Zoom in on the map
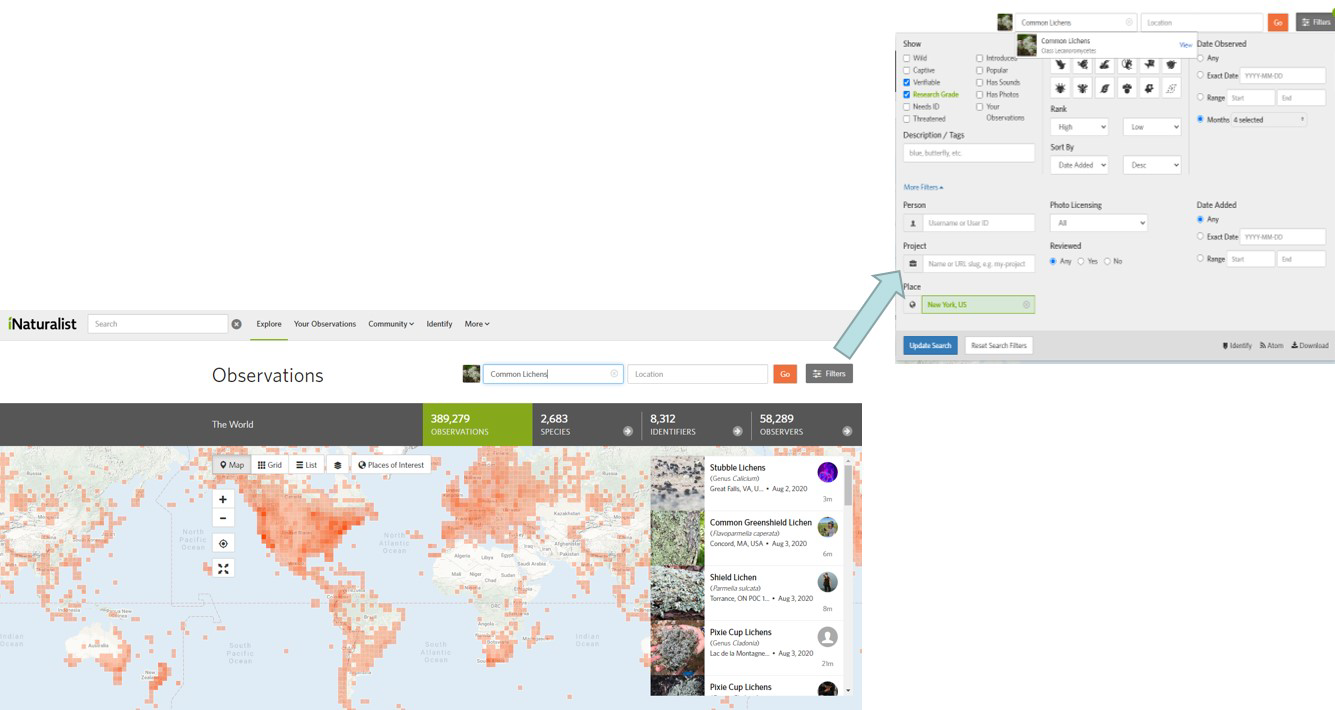The height and width of the screenshot is (710, 1335). pos(223,499)
